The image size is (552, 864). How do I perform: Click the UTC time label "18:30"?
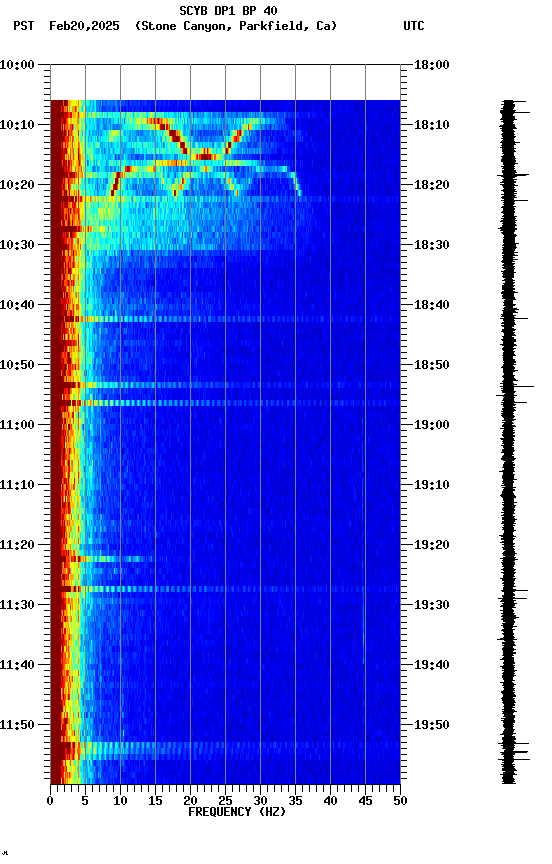pyautogui.click(x=432, y=245)
